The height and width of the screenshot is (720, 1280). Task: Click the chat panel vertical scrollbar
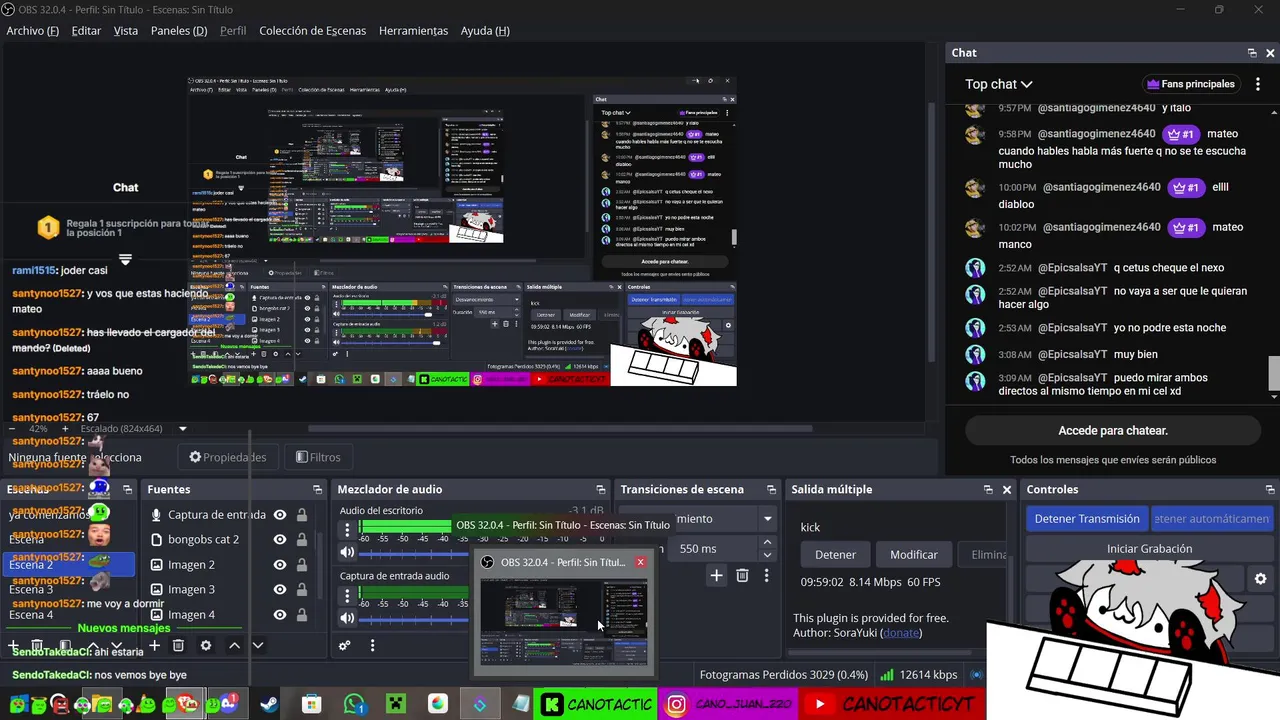pyautogui.click(x=1274, y=372)
